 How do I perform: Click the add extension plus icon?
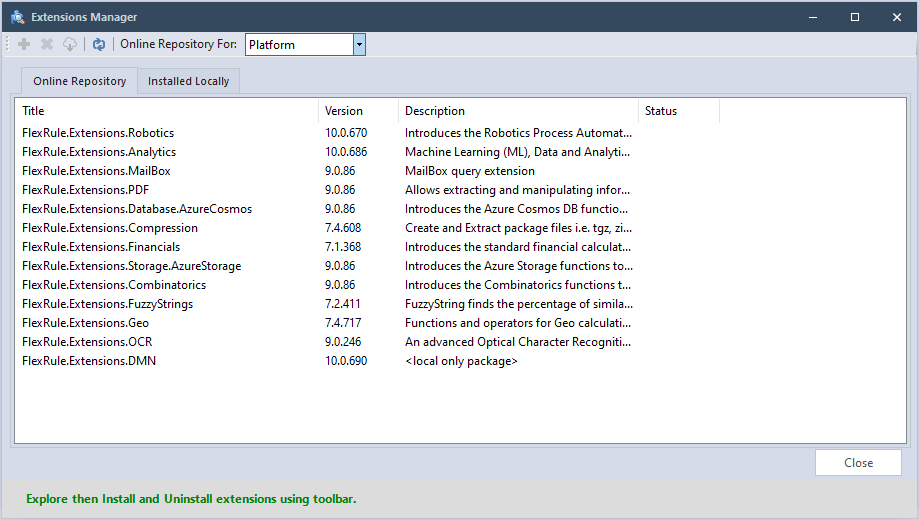(24, 44)
